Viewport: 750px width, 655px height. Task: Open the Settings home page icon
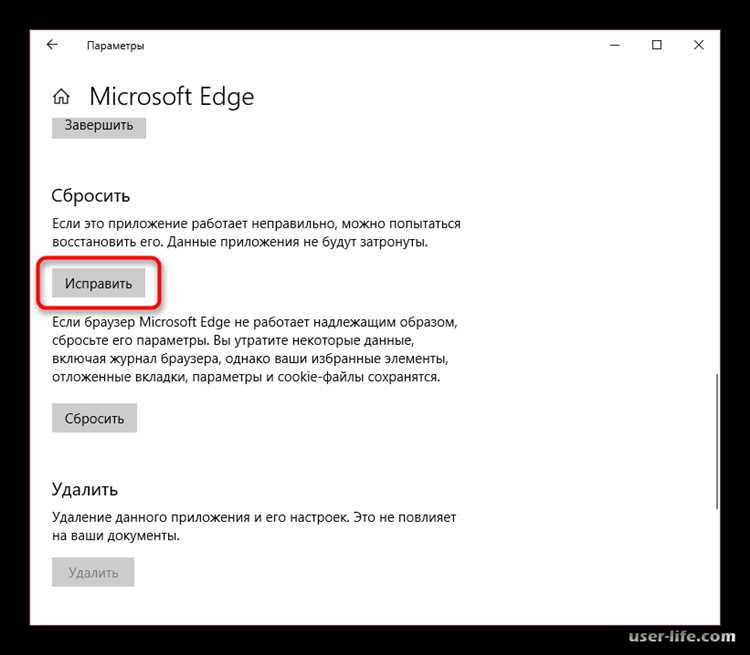point(61,96)
